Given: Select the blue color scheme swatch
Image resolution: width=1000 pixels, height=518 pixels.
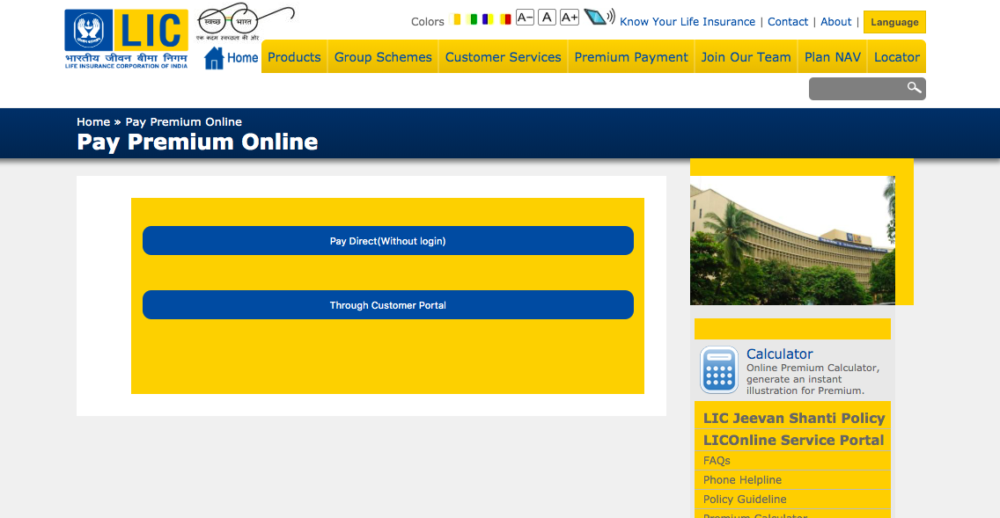Looking at the screenshot, I should coord(488,19).
